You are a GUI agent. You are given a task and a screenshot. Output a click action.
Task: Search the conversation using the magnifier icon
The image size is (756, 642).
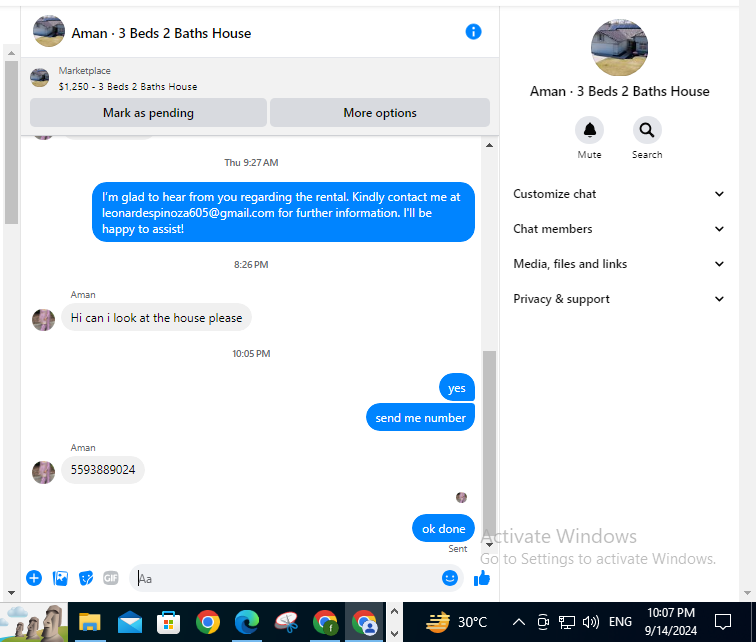pyautogui.click(x=647, y=130)
